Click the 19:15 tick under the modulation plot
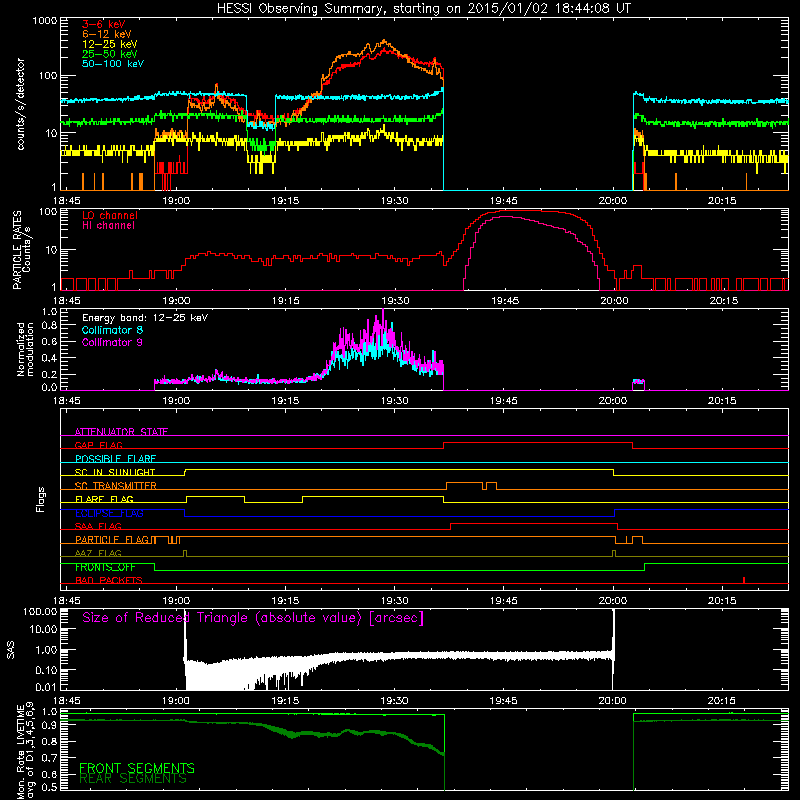This screenshot has height=800, width=800. click(x=285, y=401)
